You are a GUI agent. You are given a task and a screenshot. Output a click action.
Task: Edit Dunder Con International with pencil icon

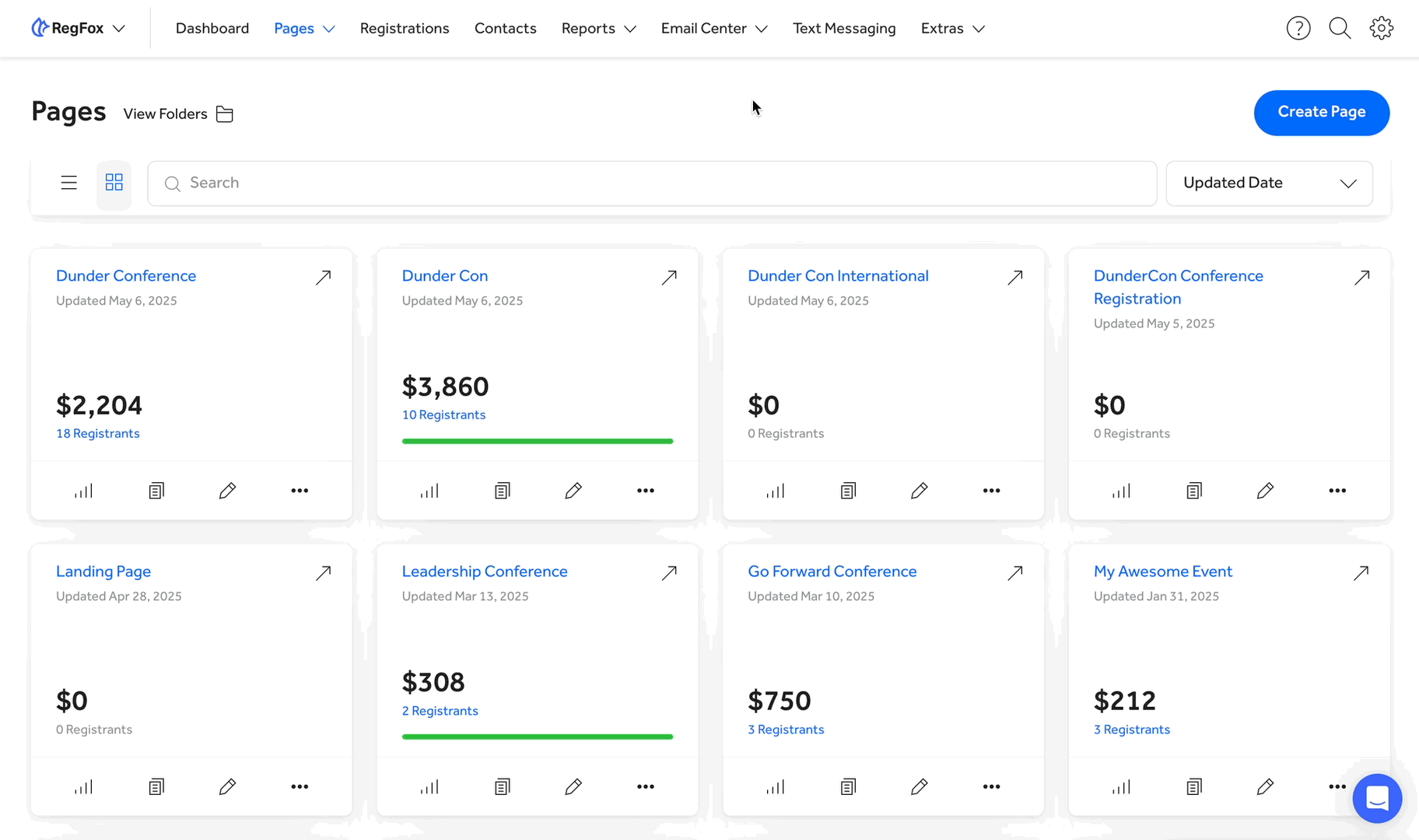click(x=919, y=491)
